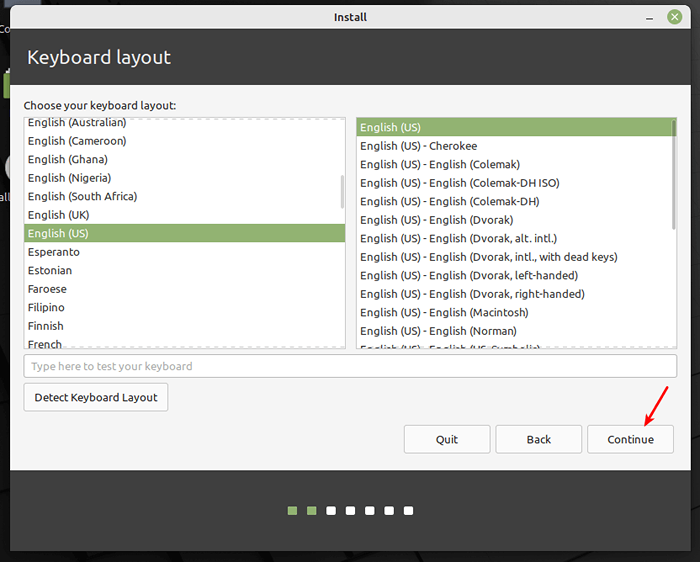Pick Filipino from the layout list
Viewport: 700px width, 562px height.
tap(184, 308)
